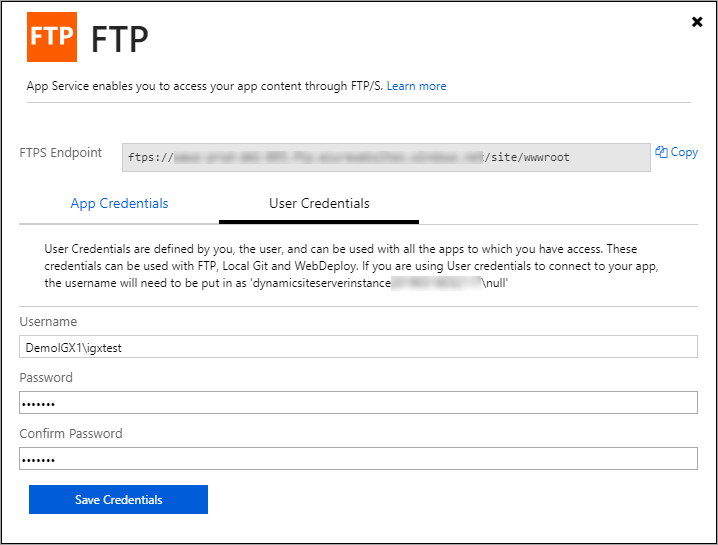
Task: Click the /site/wwwroot path in the endpoint
Action: pos(526,158)
